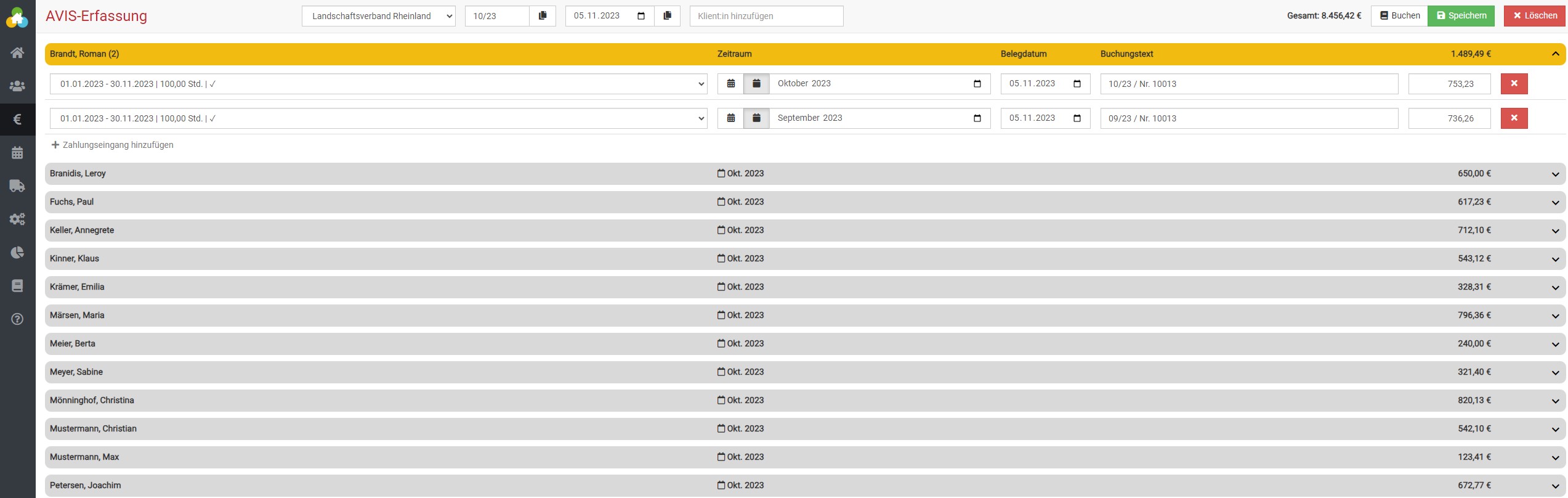The width and height of the screenshot is (1568, 498).
Task: Open the home icon in sidebar
Action: [x=17, y=53]
